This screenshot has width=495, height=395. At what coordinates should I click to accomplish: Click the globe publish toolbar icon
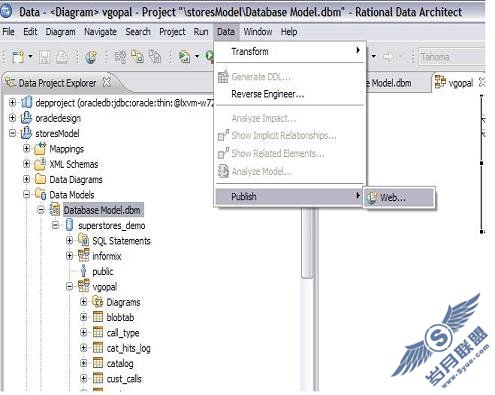[x=91, y=57]
